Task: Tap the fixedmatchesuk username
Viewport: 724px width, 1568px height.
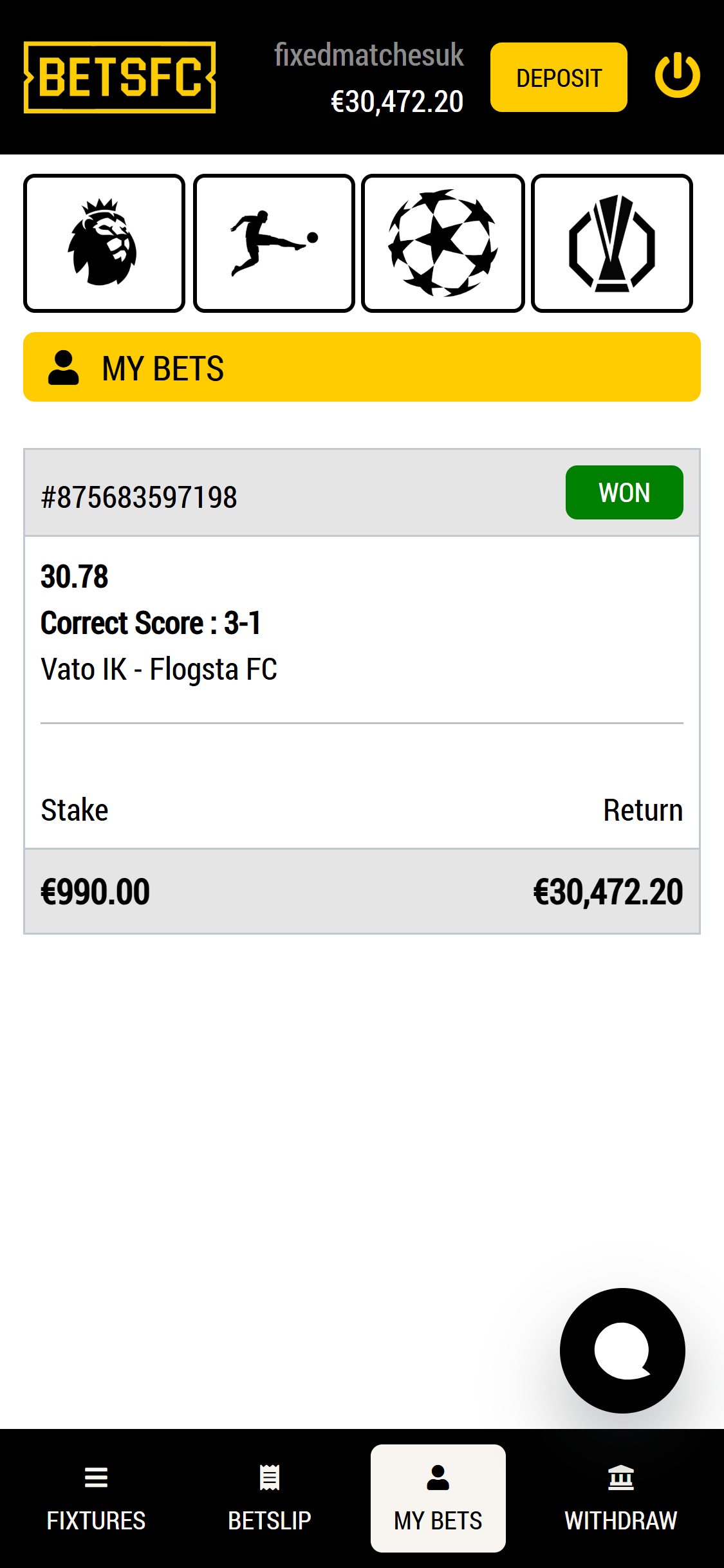Action: click(x=369, y=55)
